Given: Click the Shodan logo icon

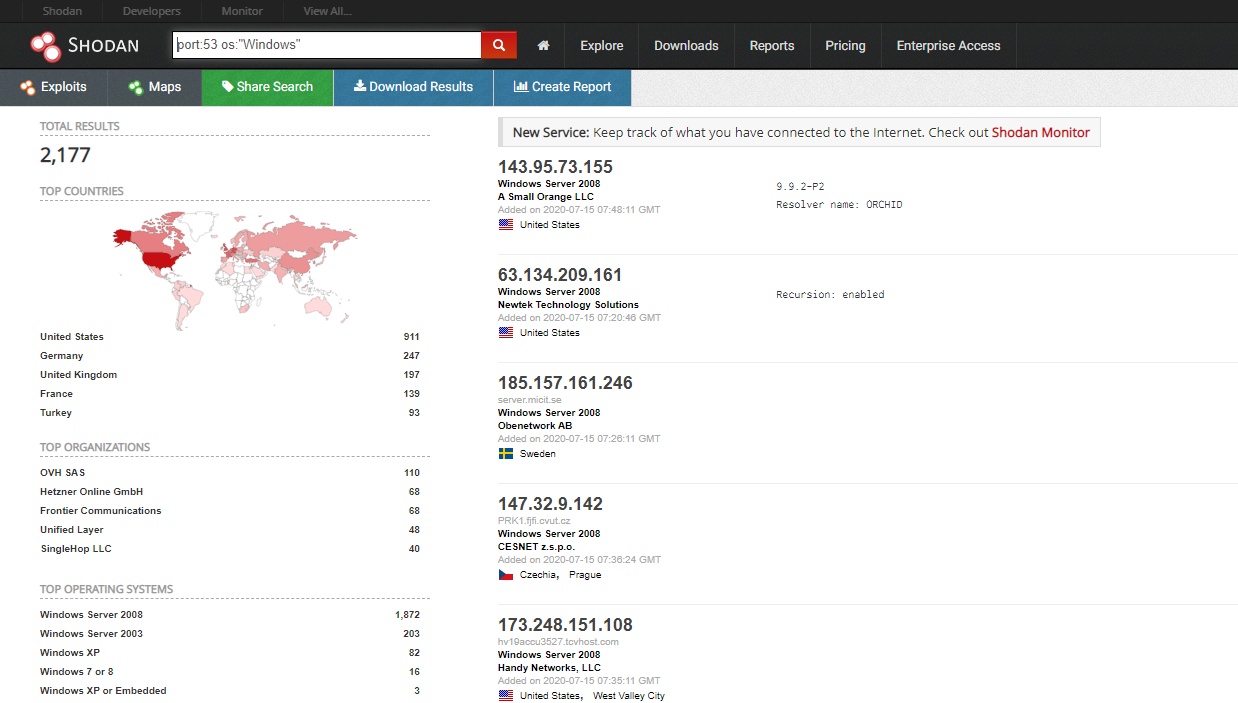Looking at the screenshot, I should 45,45.
